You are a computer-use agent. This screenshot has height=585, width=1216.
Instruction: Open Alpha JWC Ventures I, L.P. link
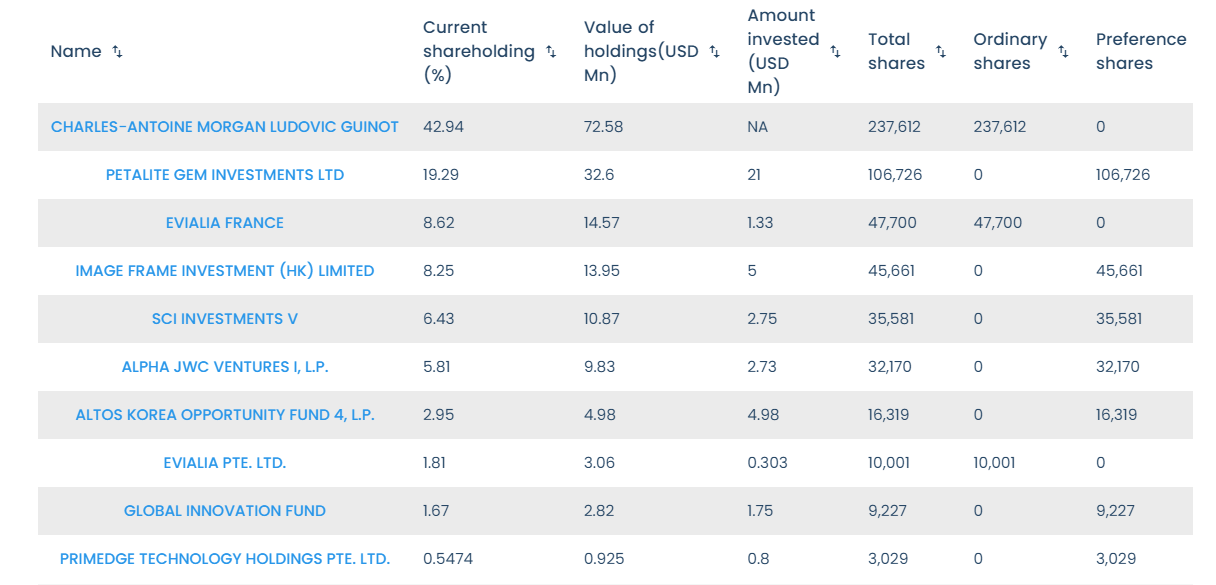point(225,367)
